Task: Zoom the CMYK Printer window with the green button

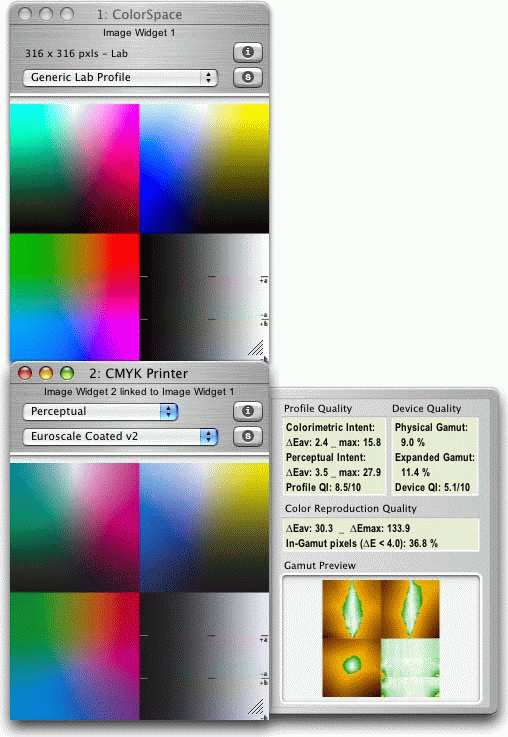Action: [67, 373]
